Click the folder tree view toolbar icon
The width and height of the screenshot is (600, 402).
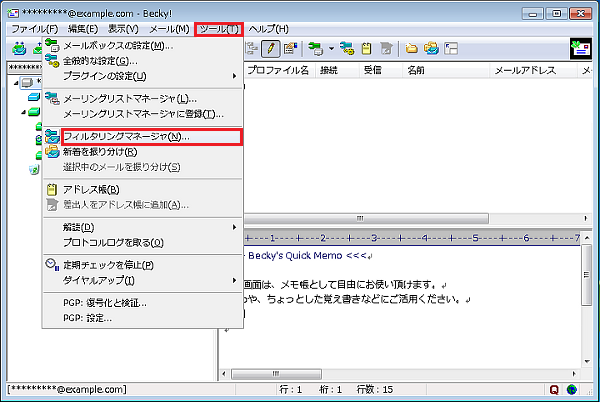tap(251, 49)
